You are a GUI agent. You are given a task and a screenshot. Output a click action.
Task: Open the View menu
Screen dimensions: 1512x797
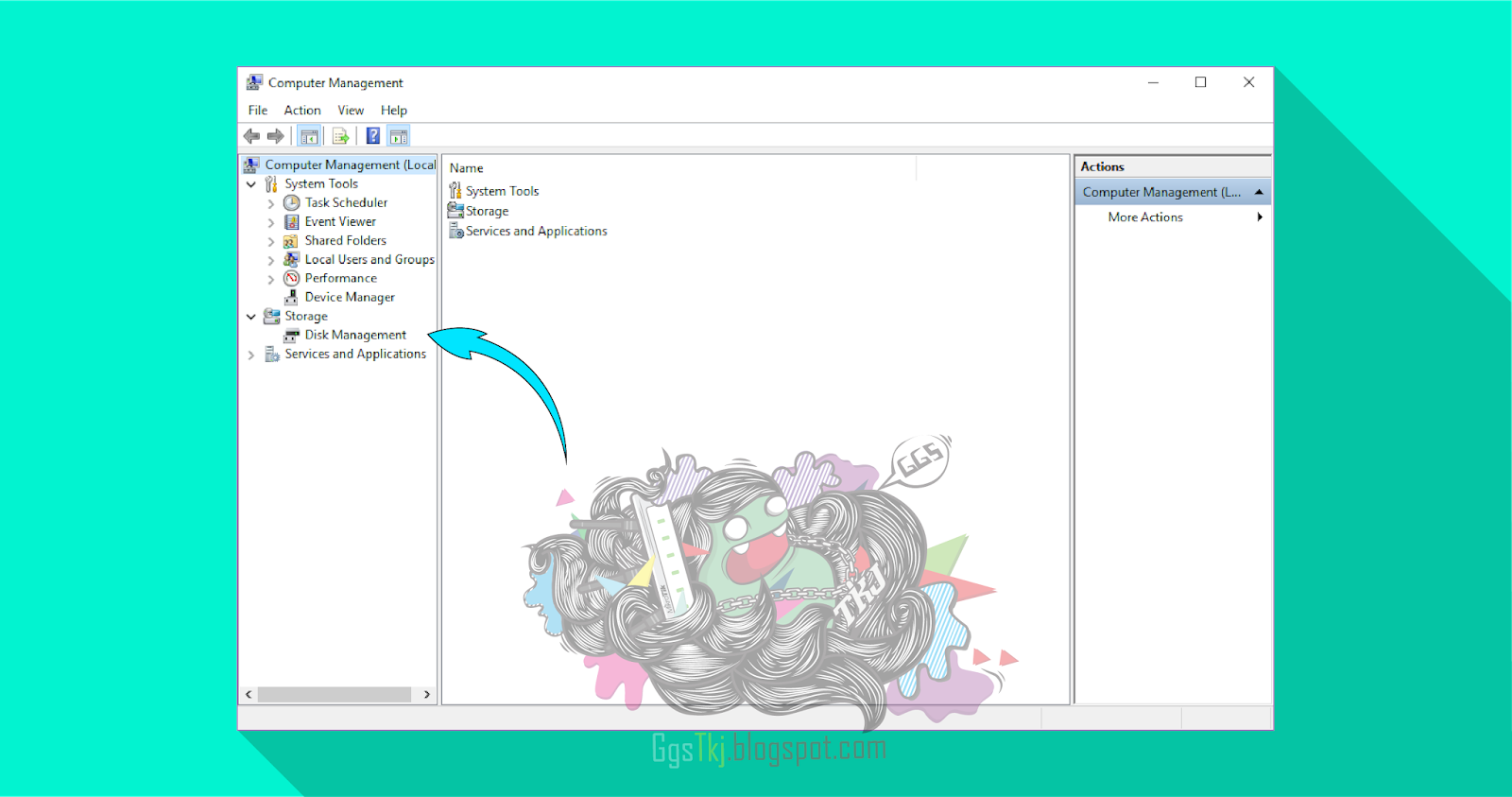[x=351, y=110]
